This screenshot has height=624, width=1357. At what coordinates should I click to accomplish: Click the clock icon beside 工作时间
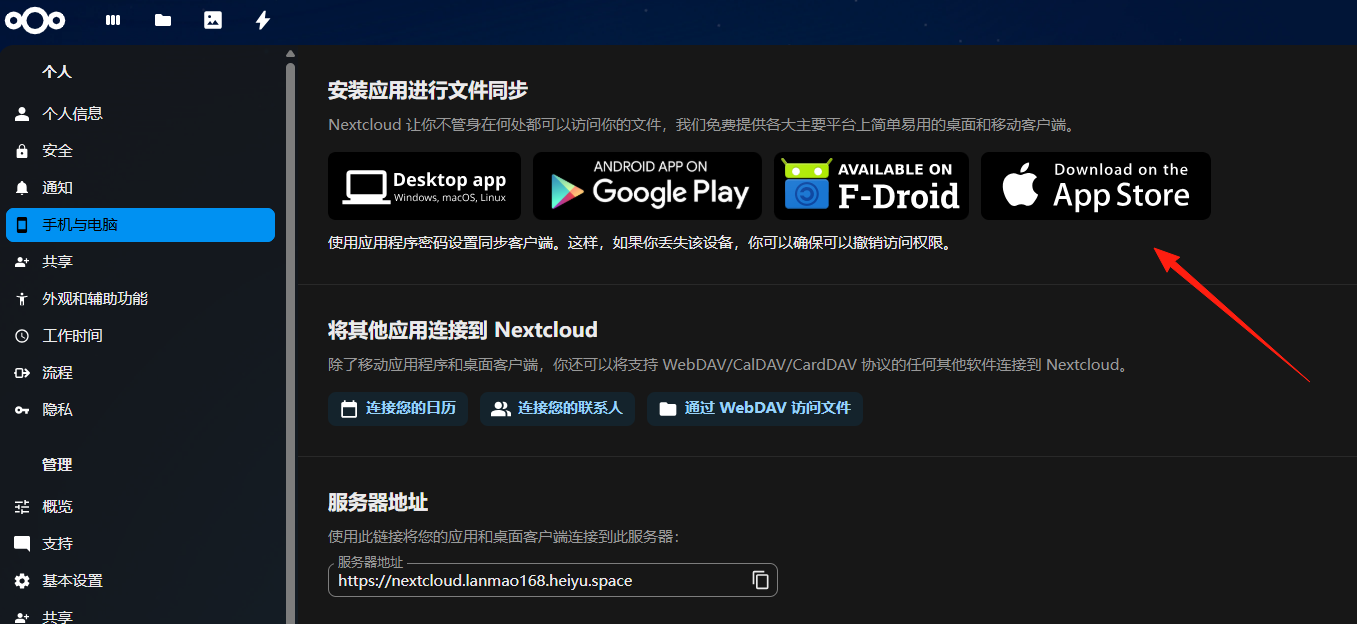22,336
